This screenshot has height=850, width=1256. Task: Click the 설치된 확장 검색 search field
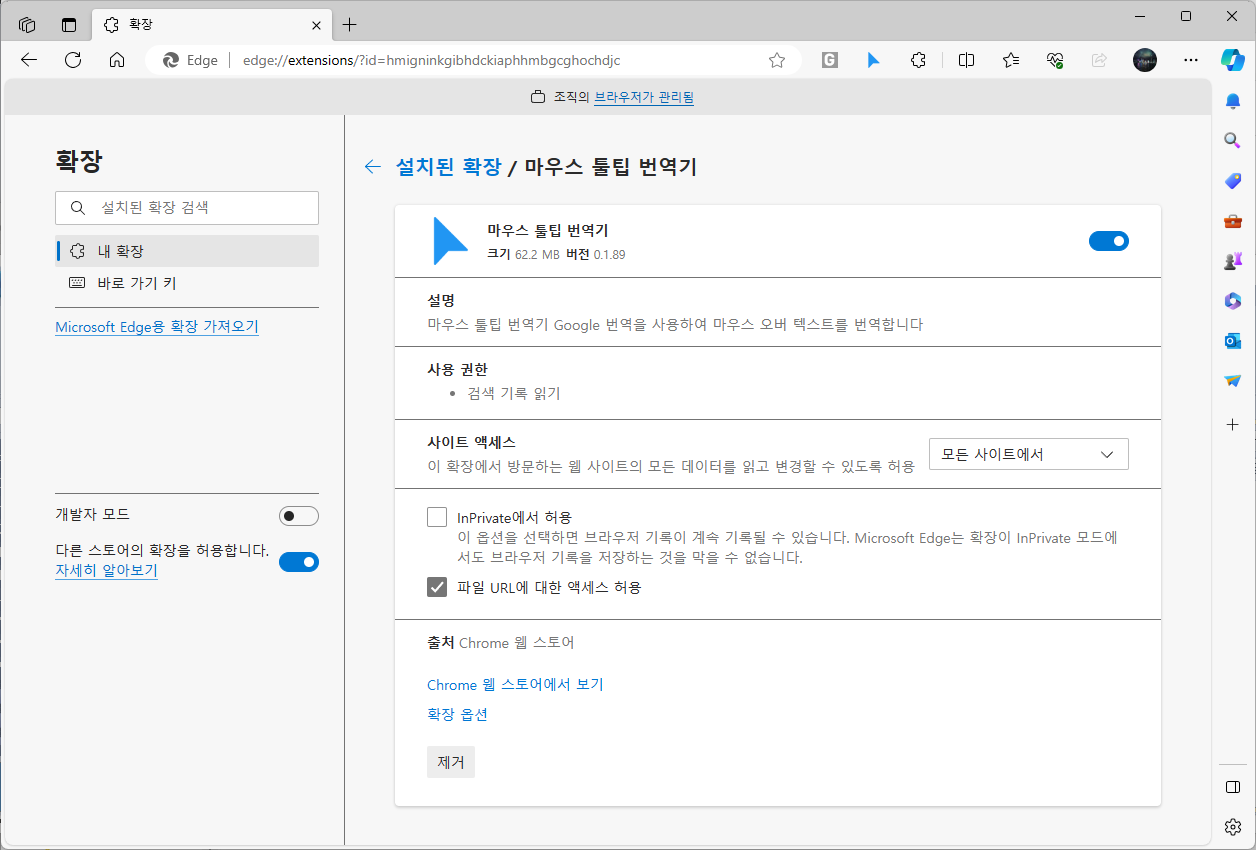(x=187, y=208)
